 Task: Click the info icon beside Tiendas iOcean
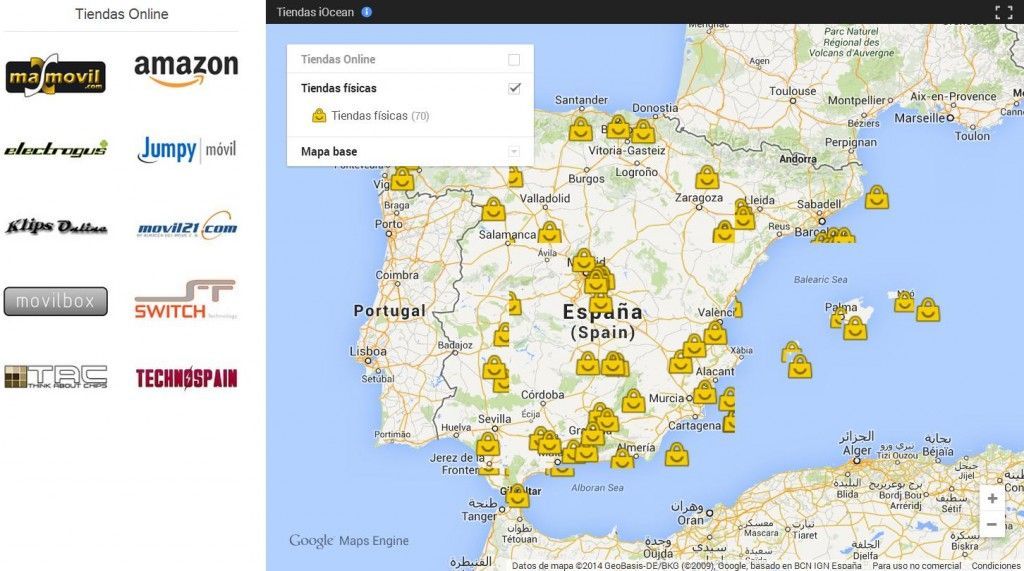366,12
